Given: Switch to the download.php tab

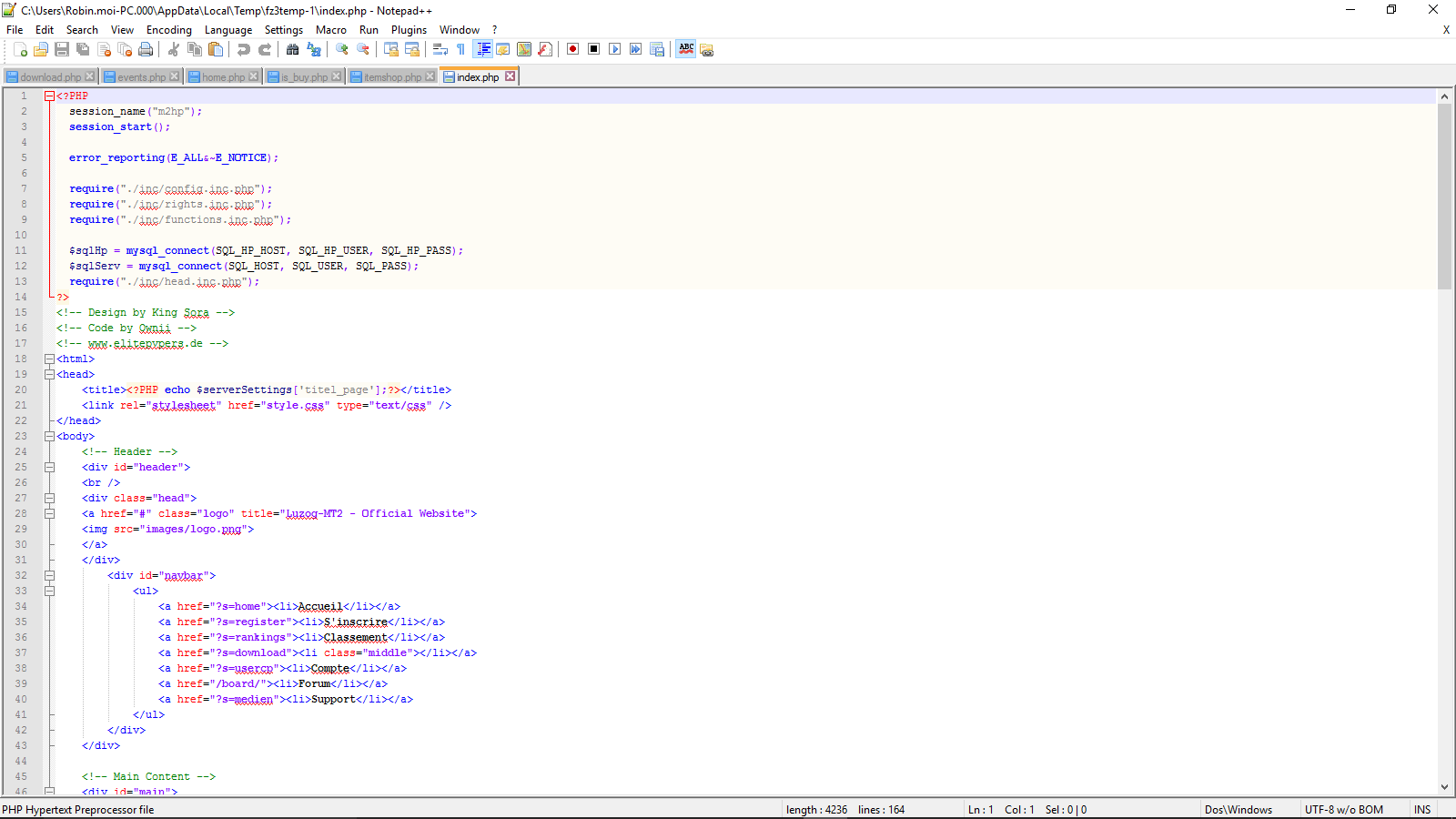Looking at the screenshot, I should (50, 77).
